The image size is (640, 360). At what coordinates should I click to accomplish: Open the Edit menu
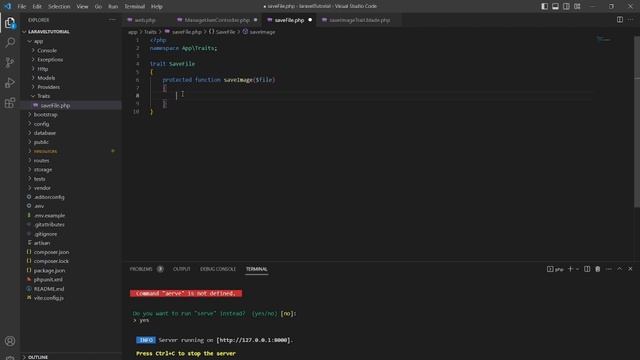point(37,7)
